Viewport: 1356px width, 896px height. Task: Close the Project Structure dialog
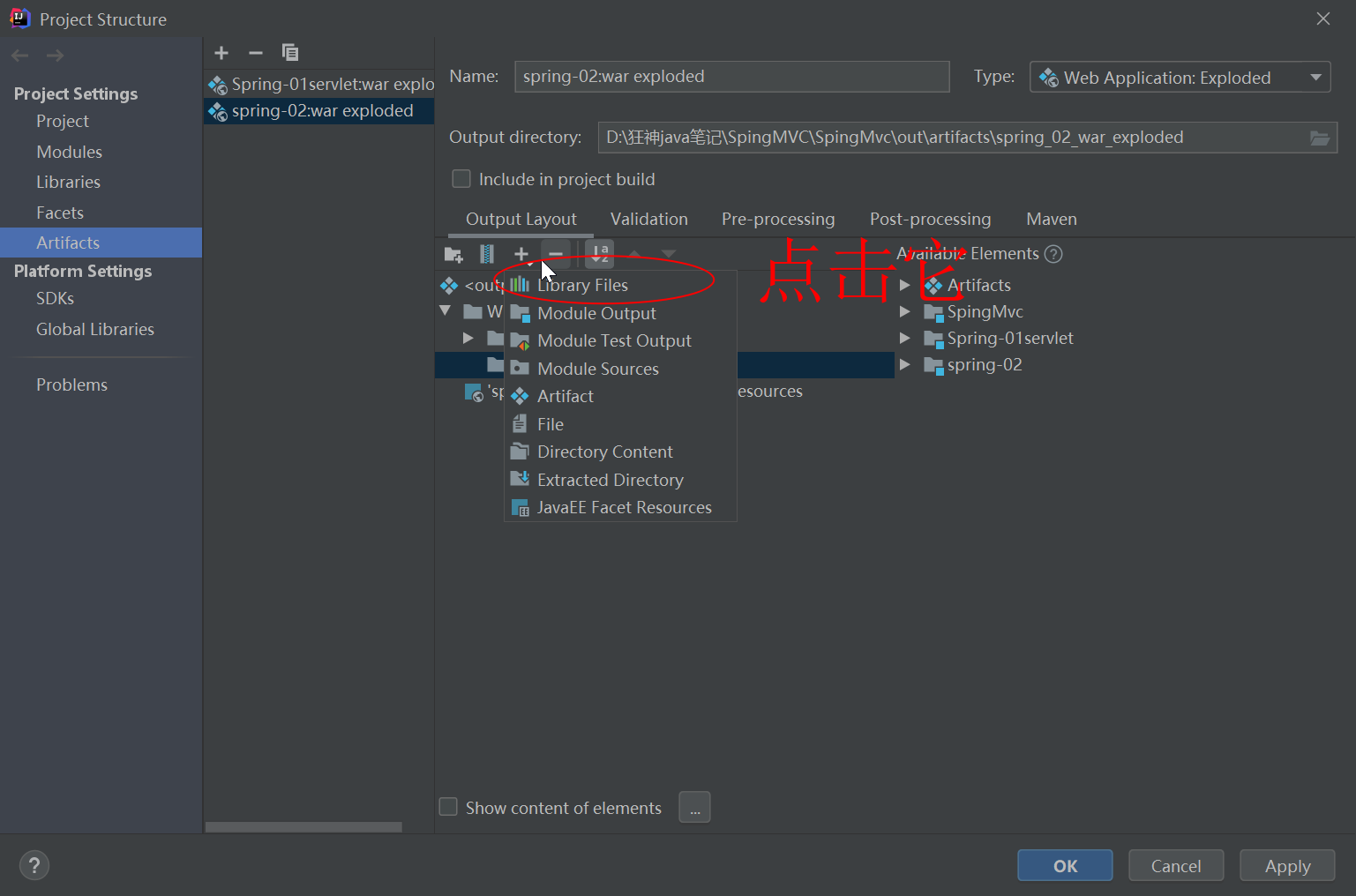(x=1323, y=19)
